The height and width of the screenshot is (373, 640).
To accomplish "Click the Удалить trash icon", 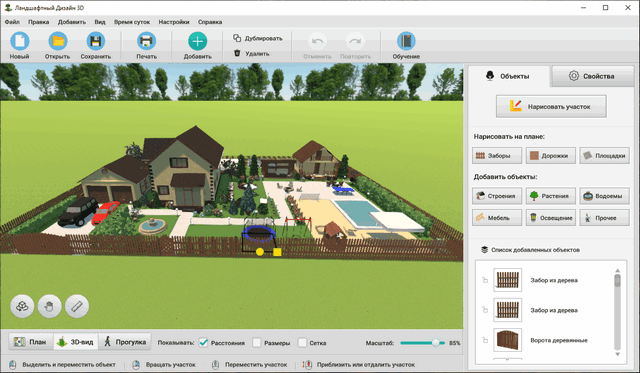I will pyautogui.click(x=237, y=53).
